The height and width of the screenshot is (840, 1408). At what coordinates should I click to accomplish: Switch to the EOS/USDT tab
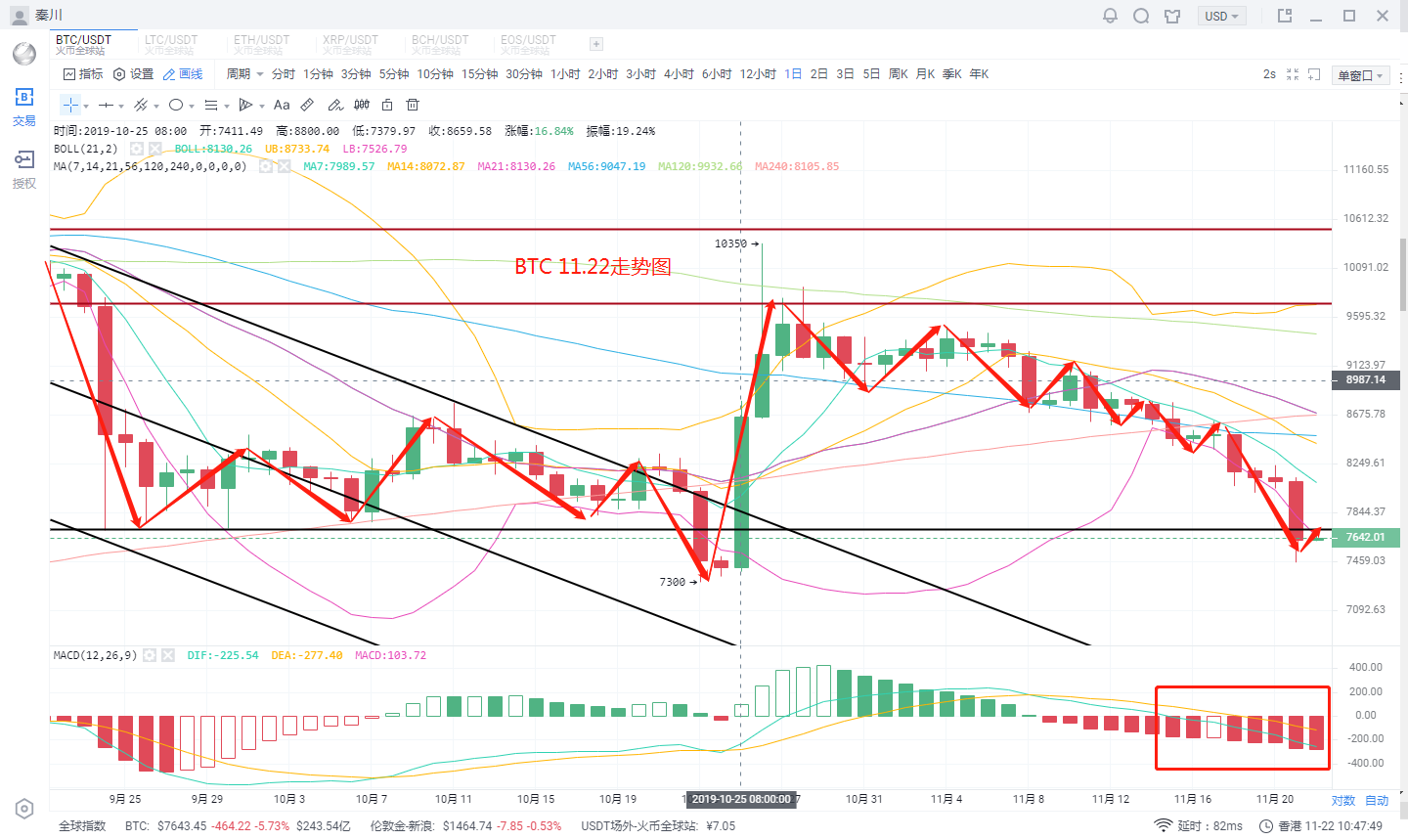coord(528,44)
